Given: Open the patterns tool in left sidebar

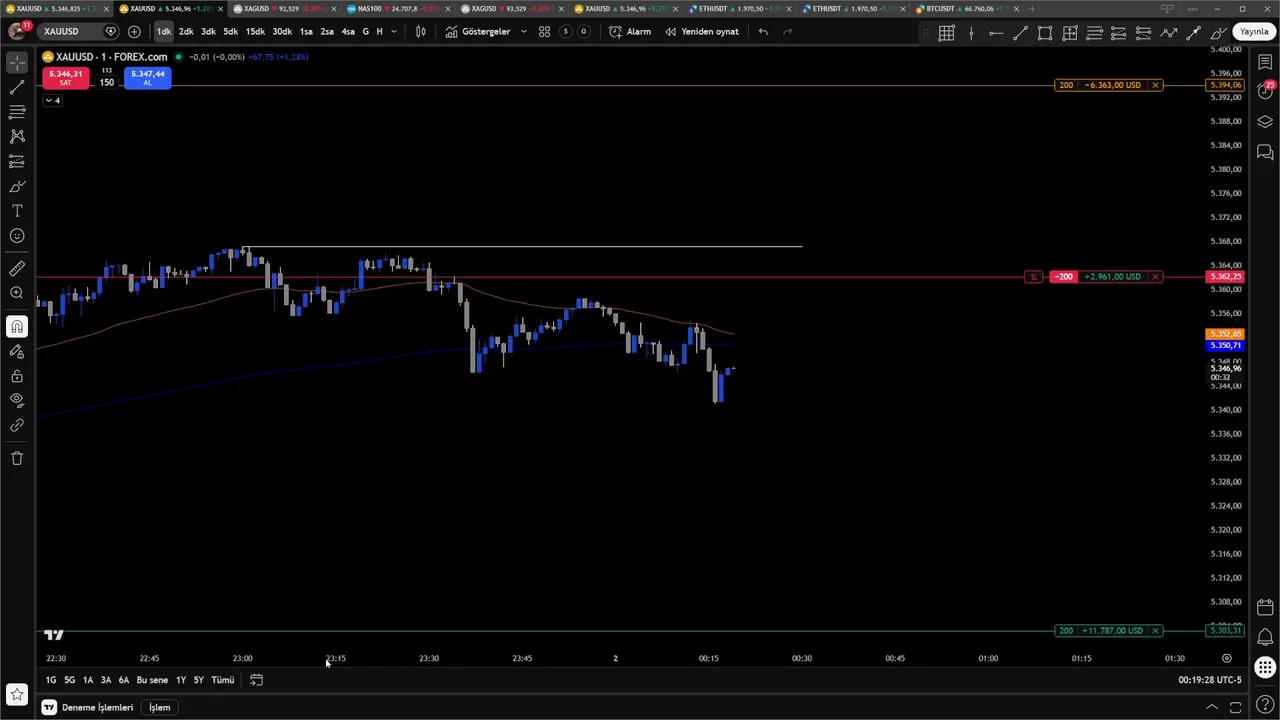Looking at the screenshot, I should click(17, 136).
